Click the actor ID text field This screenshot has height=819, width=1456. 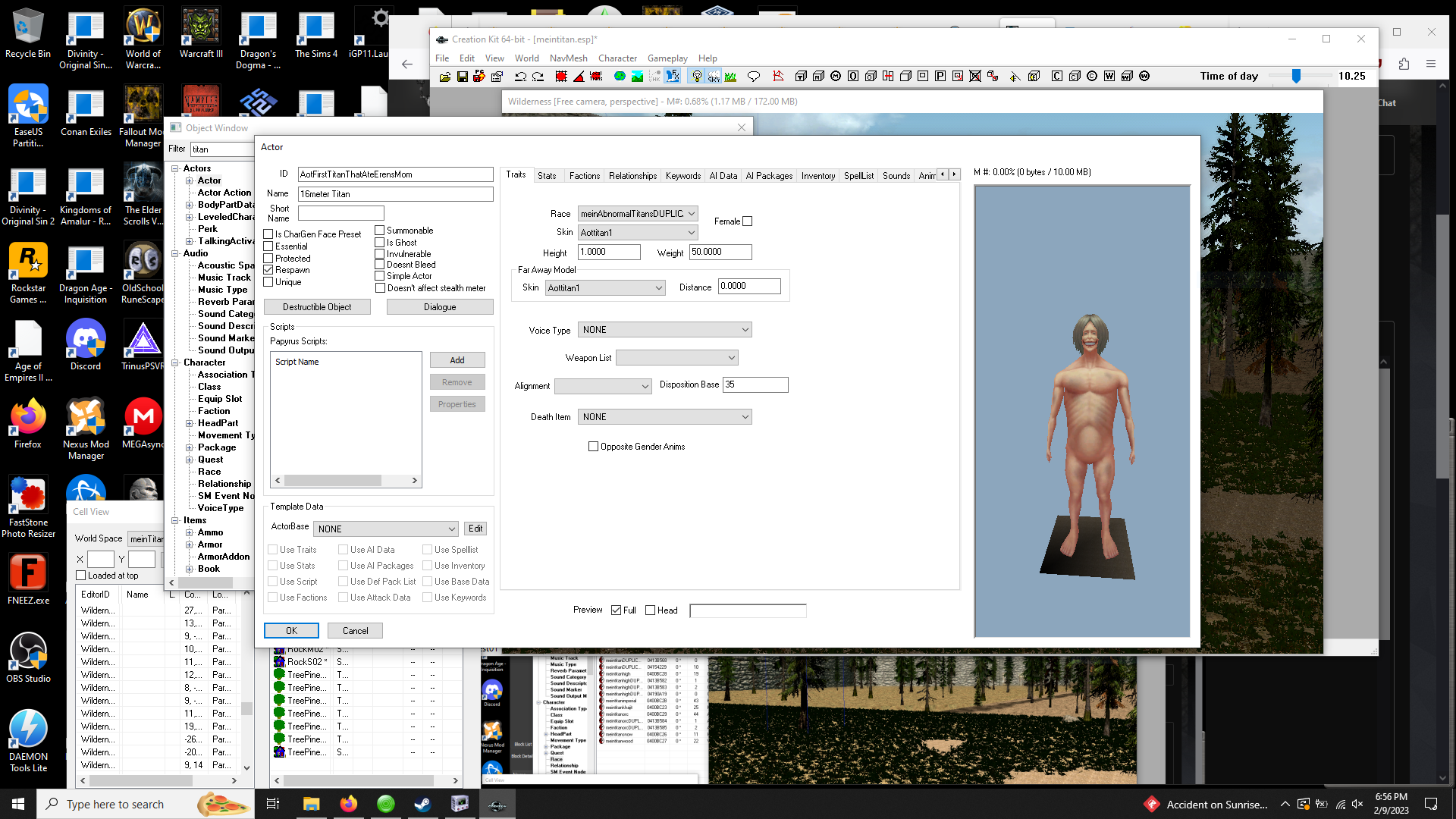[x=395, y=174]
